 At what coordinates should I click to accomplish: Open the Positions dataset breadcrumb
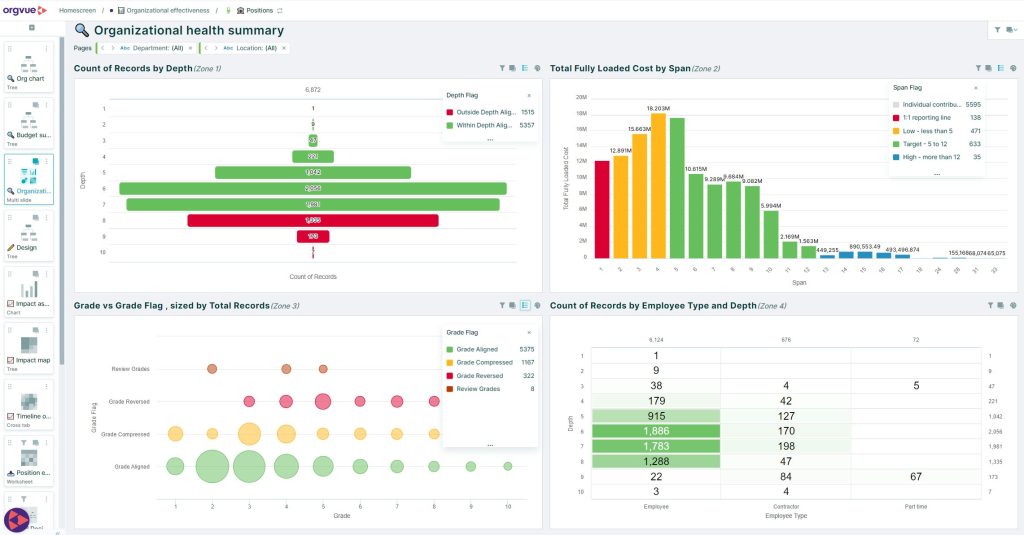point(255,10)
